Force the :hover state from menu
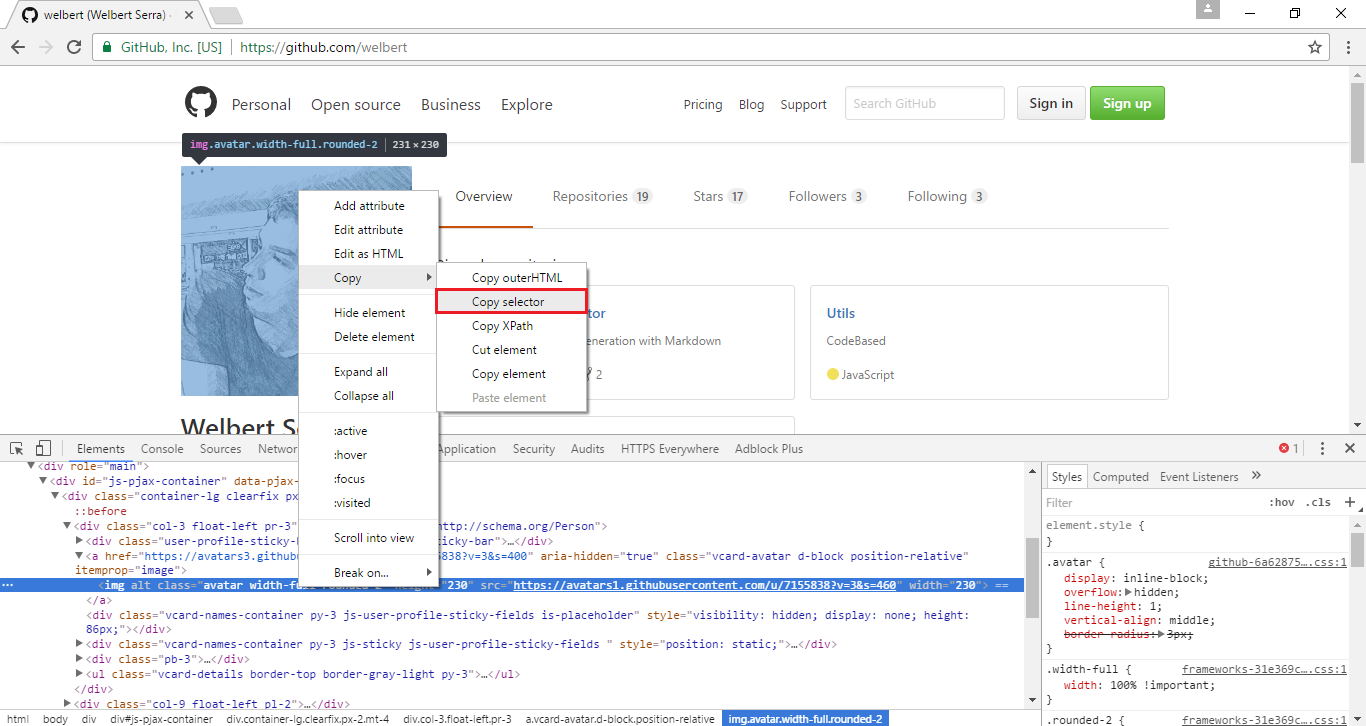Screen dimensions: 1366x726 [368, 455]
